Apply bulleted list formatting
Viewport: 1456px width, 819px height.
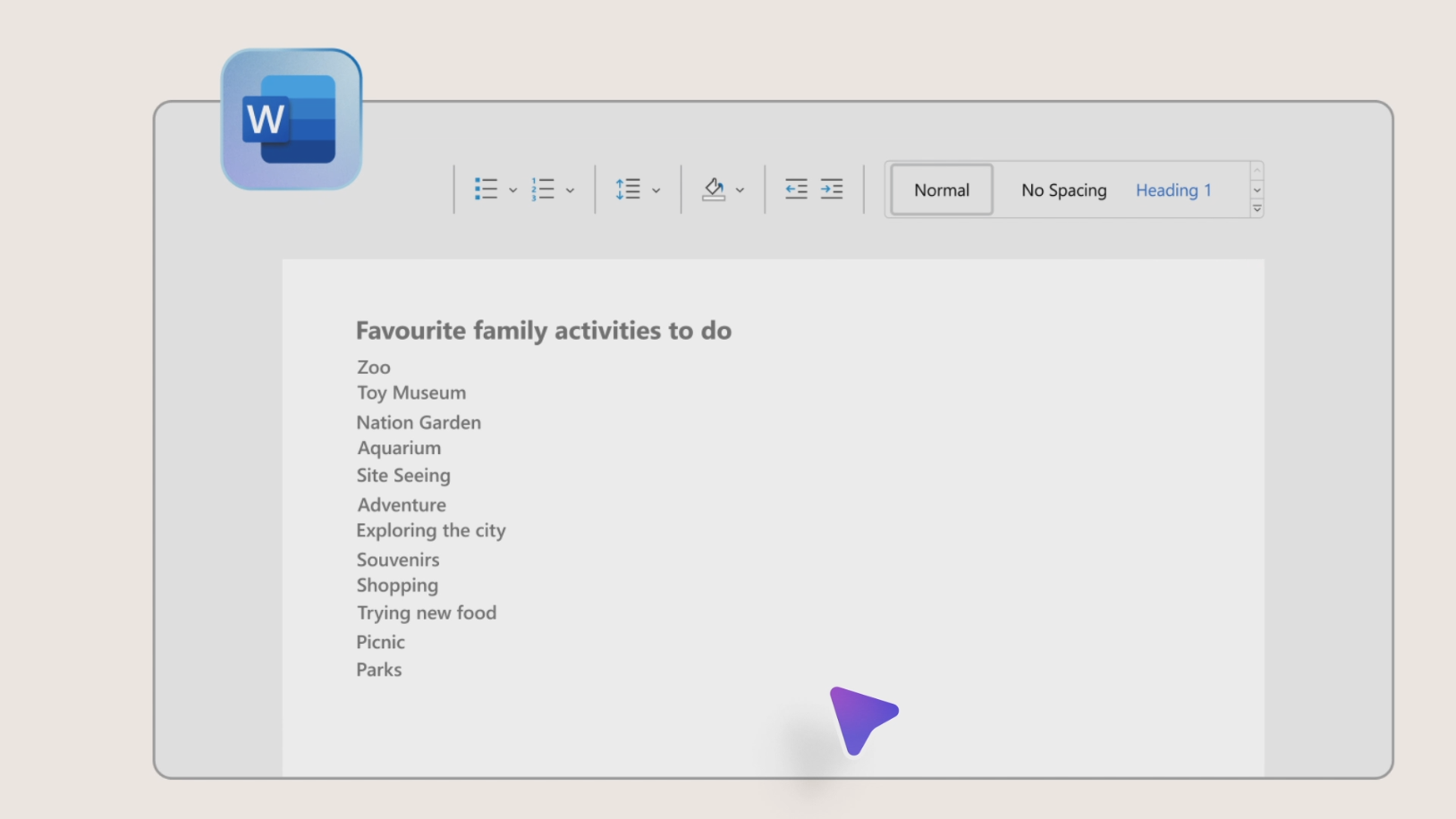[x=486, y=190]
